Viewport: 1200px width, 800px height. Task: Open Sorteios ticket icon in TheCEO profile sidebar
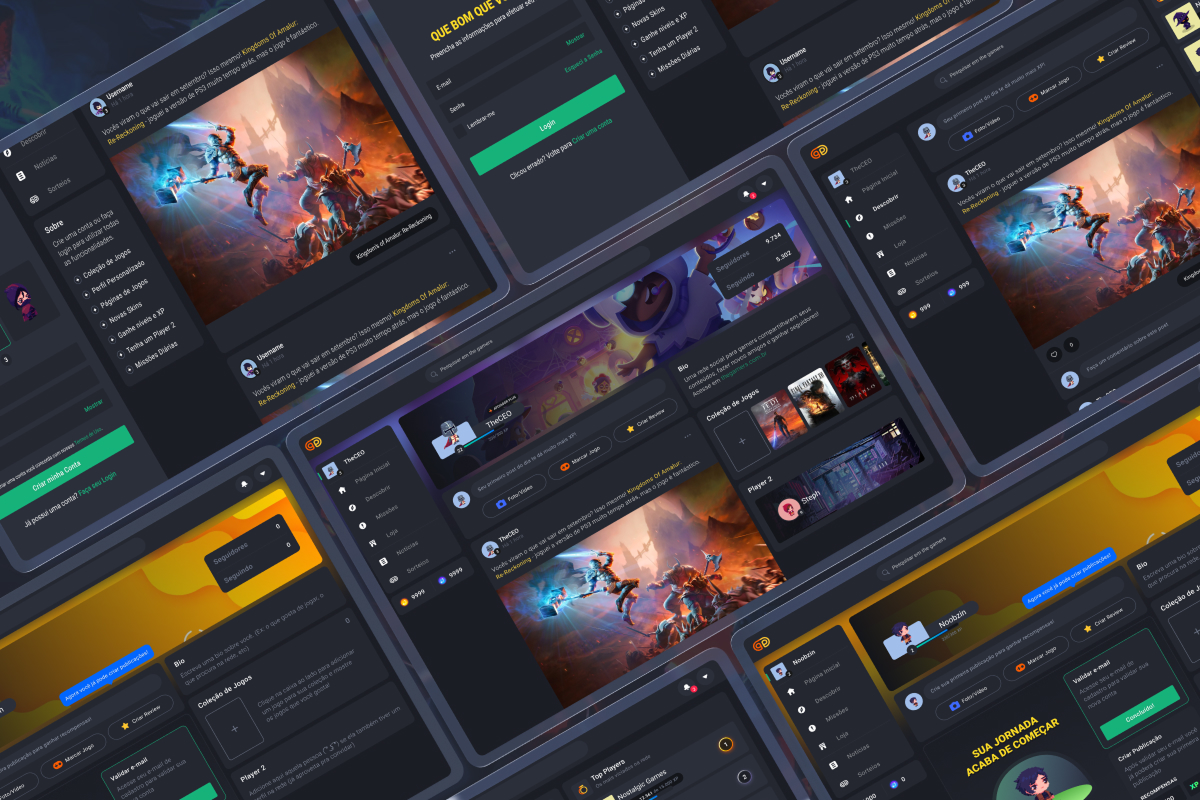pos(394,579)
